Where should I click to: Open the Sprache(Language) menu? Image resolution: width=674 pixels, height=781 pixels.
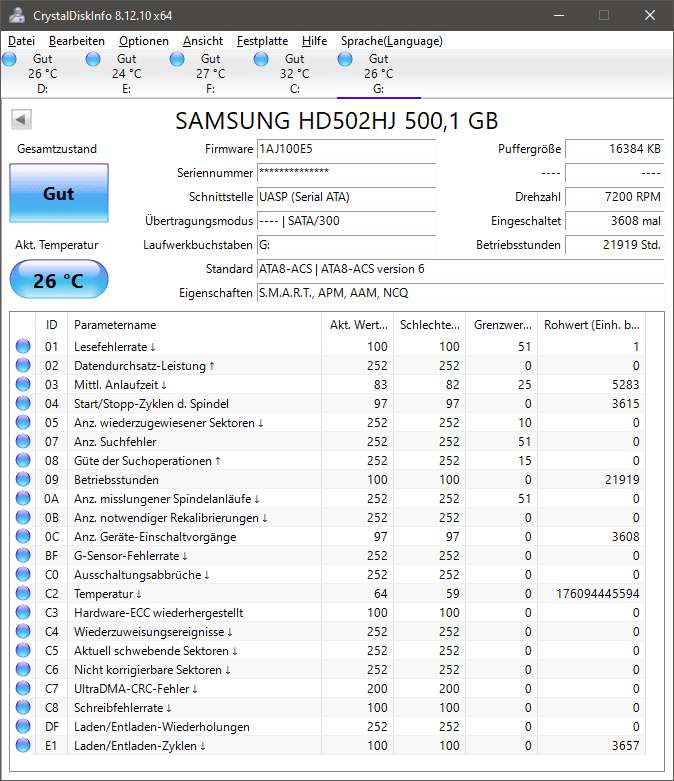point(392,41)
